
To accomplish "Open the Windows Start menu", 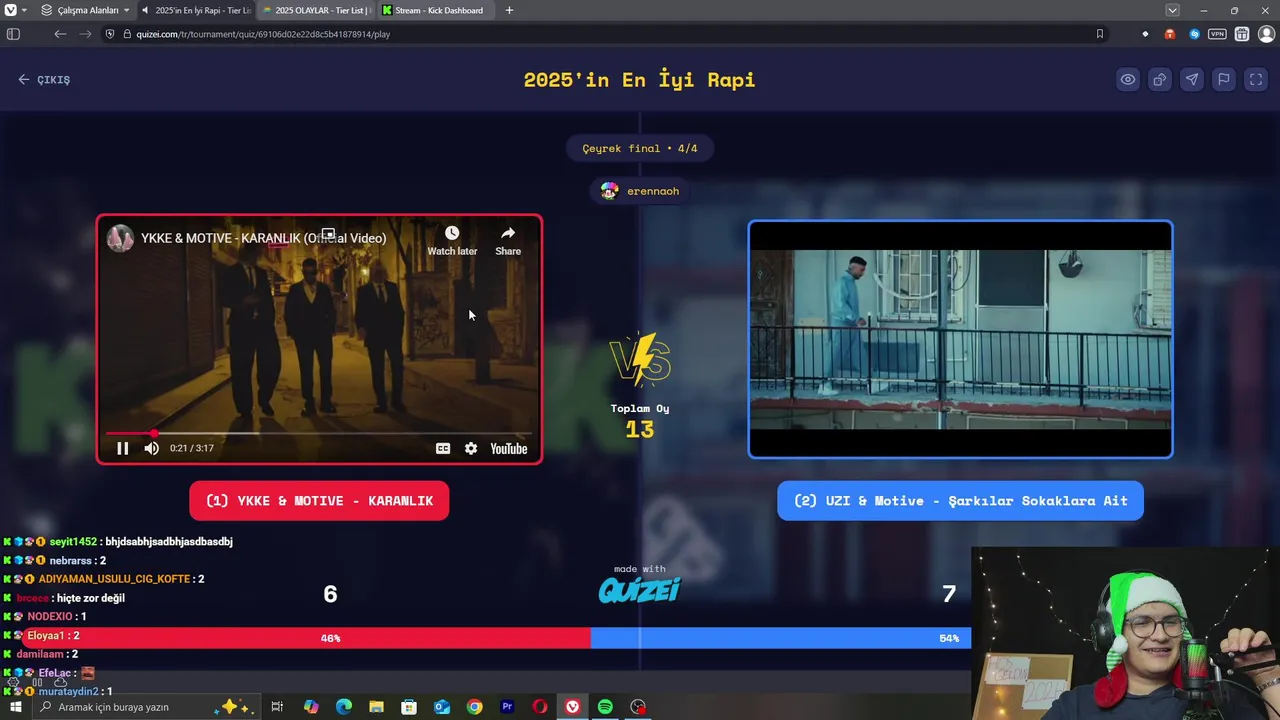I will click(15, 707).
